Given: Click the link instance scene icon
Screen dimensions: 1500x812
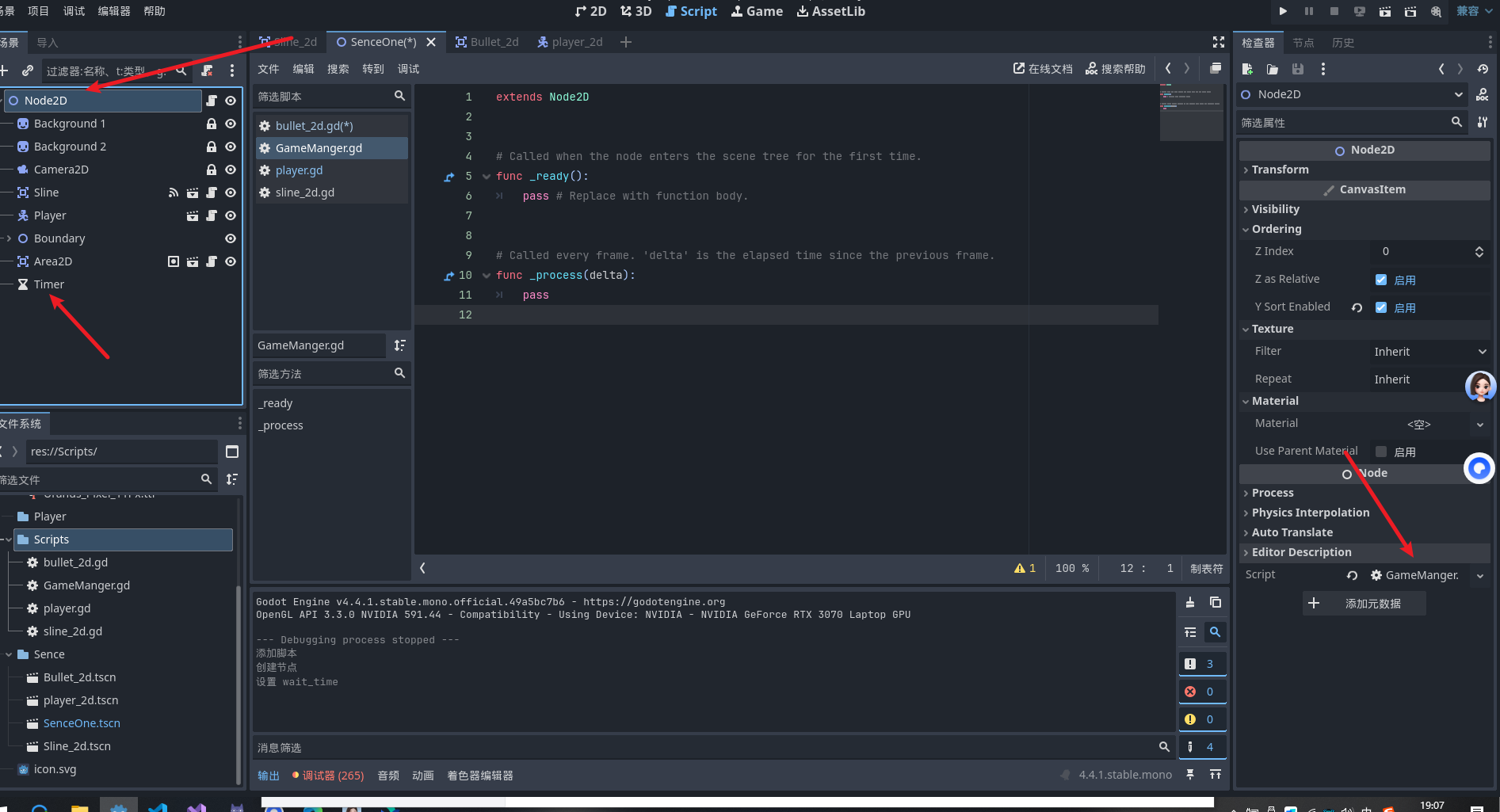Looking at the screenshot, I should 28,71.
